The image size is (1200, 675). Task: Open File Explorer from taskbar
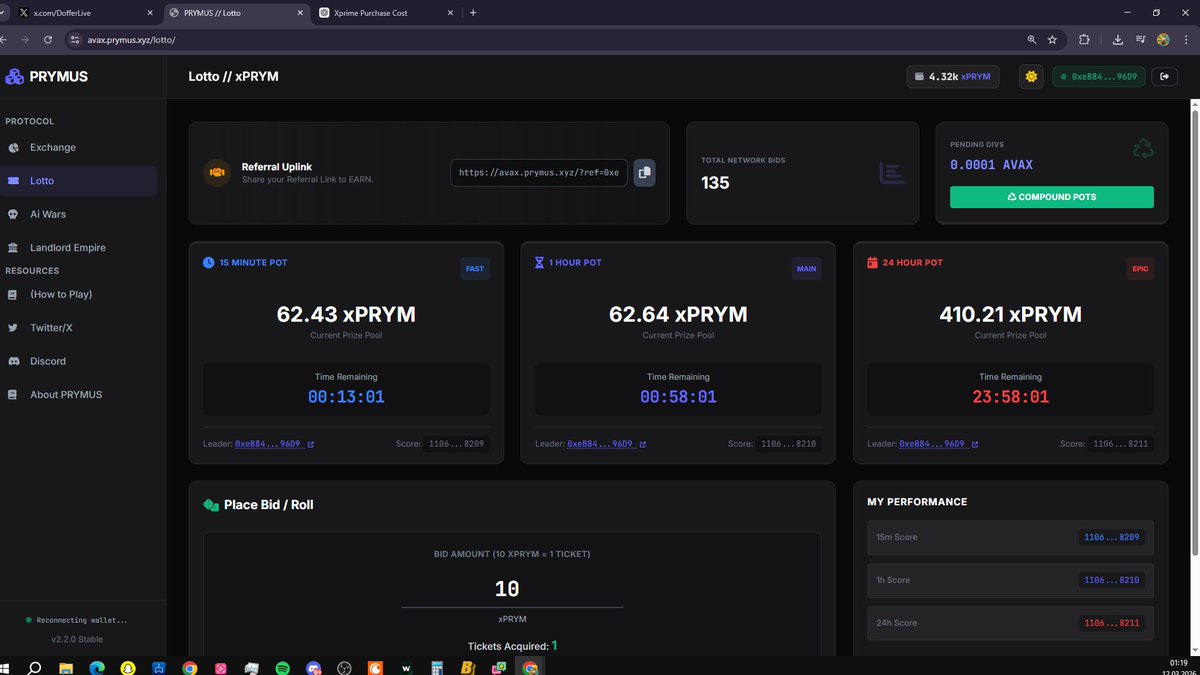[x=66, y=667]
